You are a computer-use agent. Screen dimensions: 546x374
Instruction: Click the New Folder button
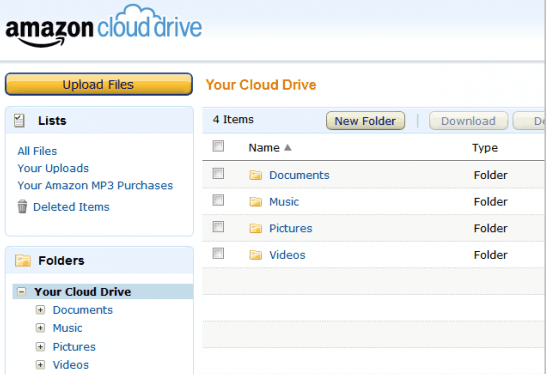coord(365,121)
